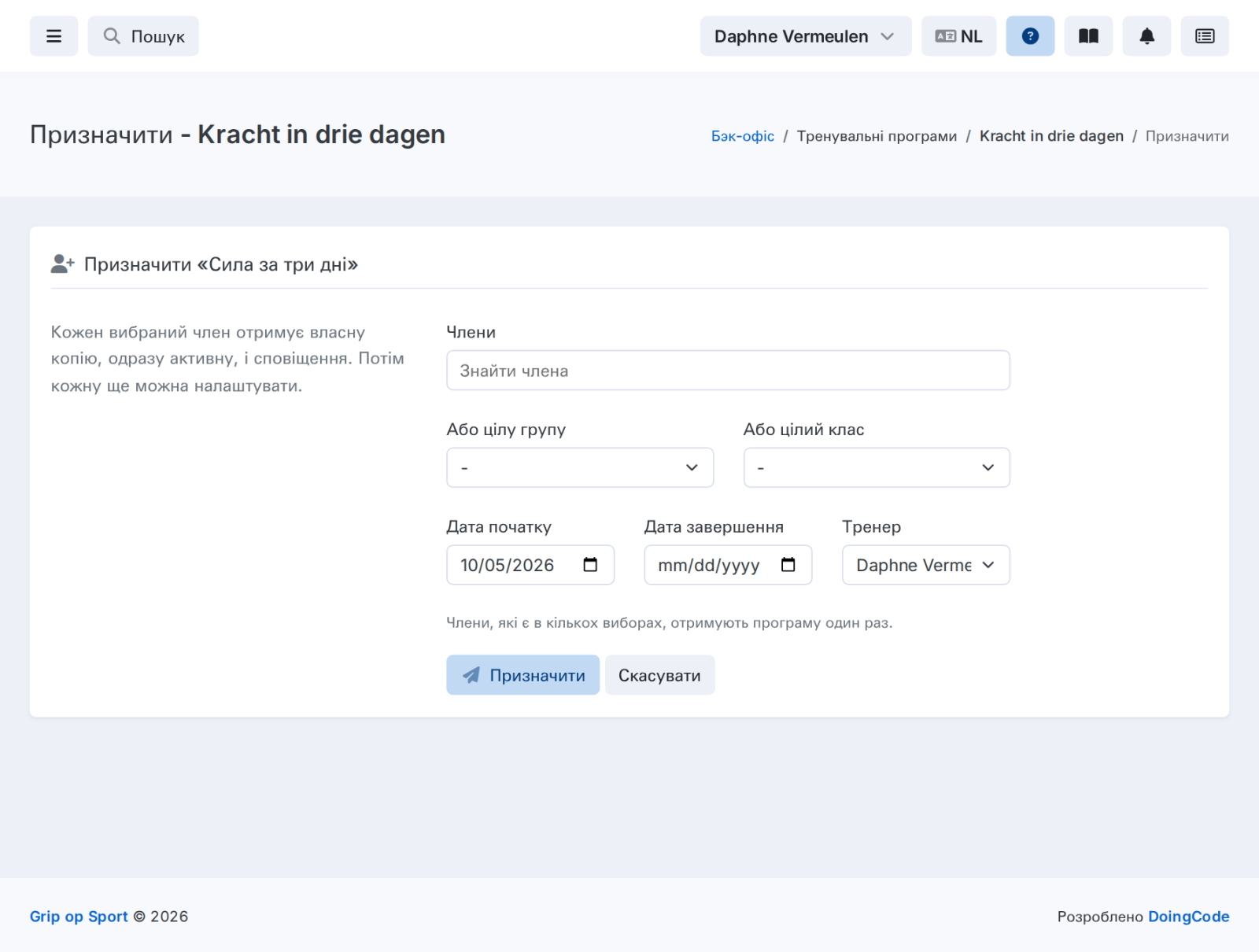
Task: Open the DoingCode footer link
Action: click(x=1188, y=917)
